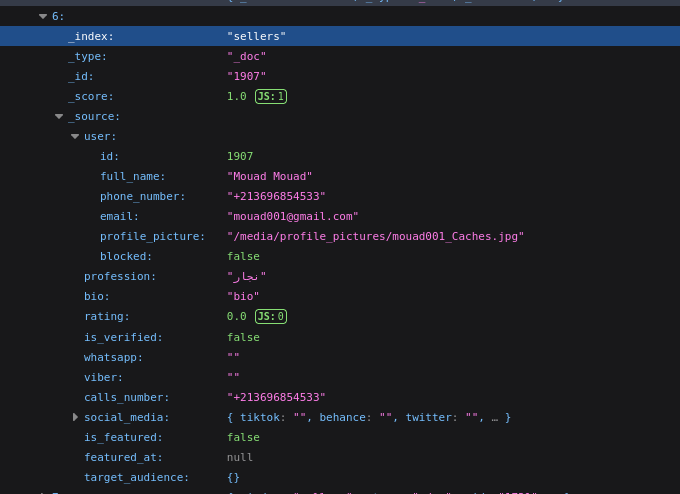
Task: Select the social_media key
Action: (127, 417)
